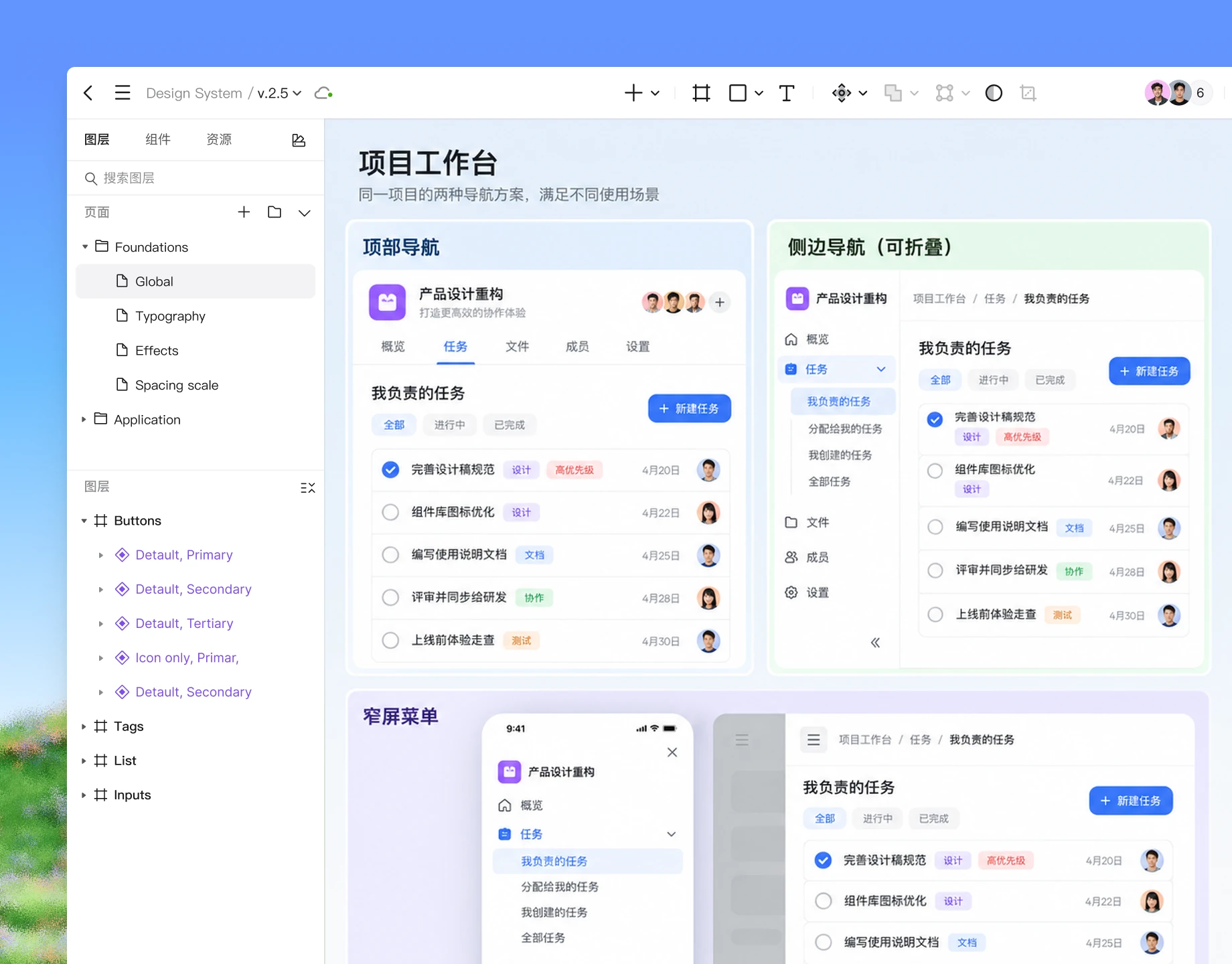The width and height of the screenshot is (1232, 964).
Task: Create a new page folder
Action: (275, 212)
